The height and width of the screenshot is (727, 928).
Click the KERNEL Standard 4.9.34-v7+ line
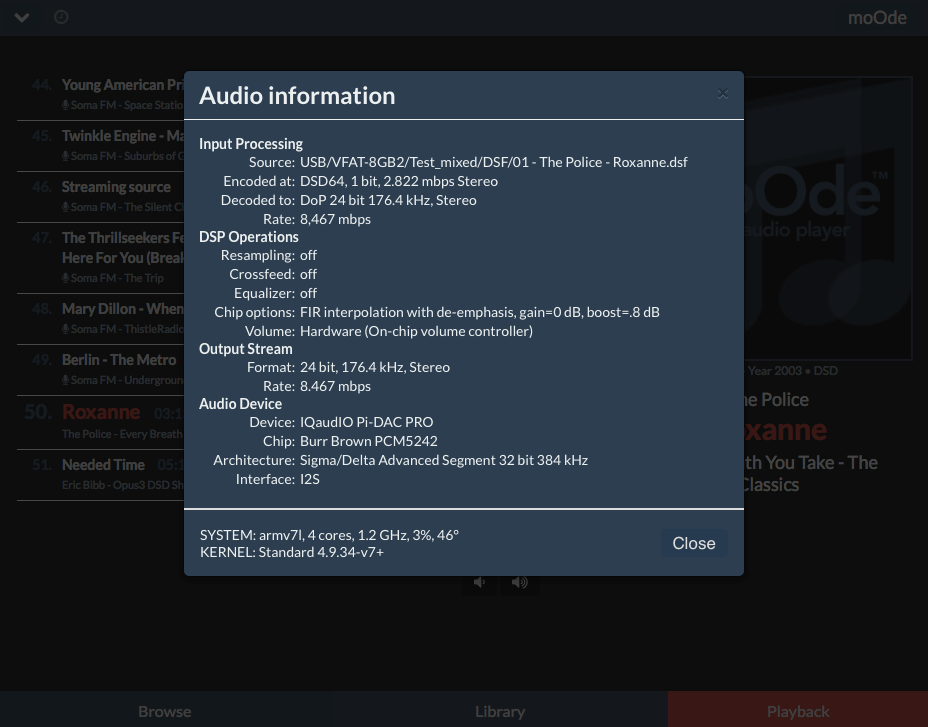(x=292, y=552)
